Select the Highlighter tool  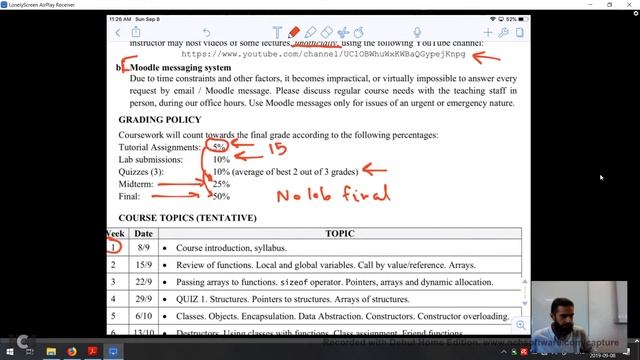(x=310, y=32)
